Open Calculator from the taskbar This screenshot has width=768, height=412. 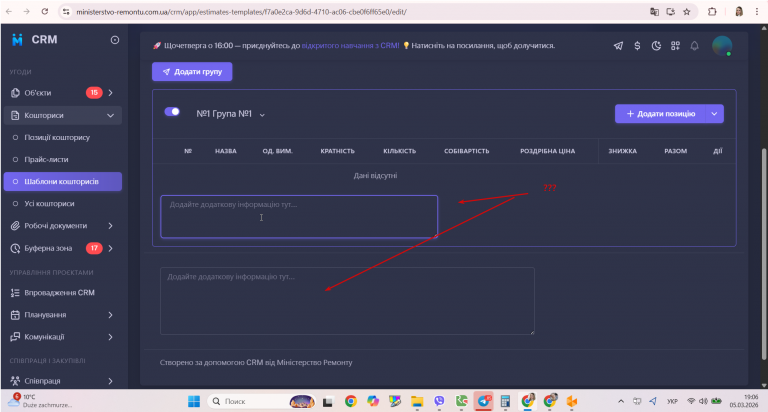point(505,401)
